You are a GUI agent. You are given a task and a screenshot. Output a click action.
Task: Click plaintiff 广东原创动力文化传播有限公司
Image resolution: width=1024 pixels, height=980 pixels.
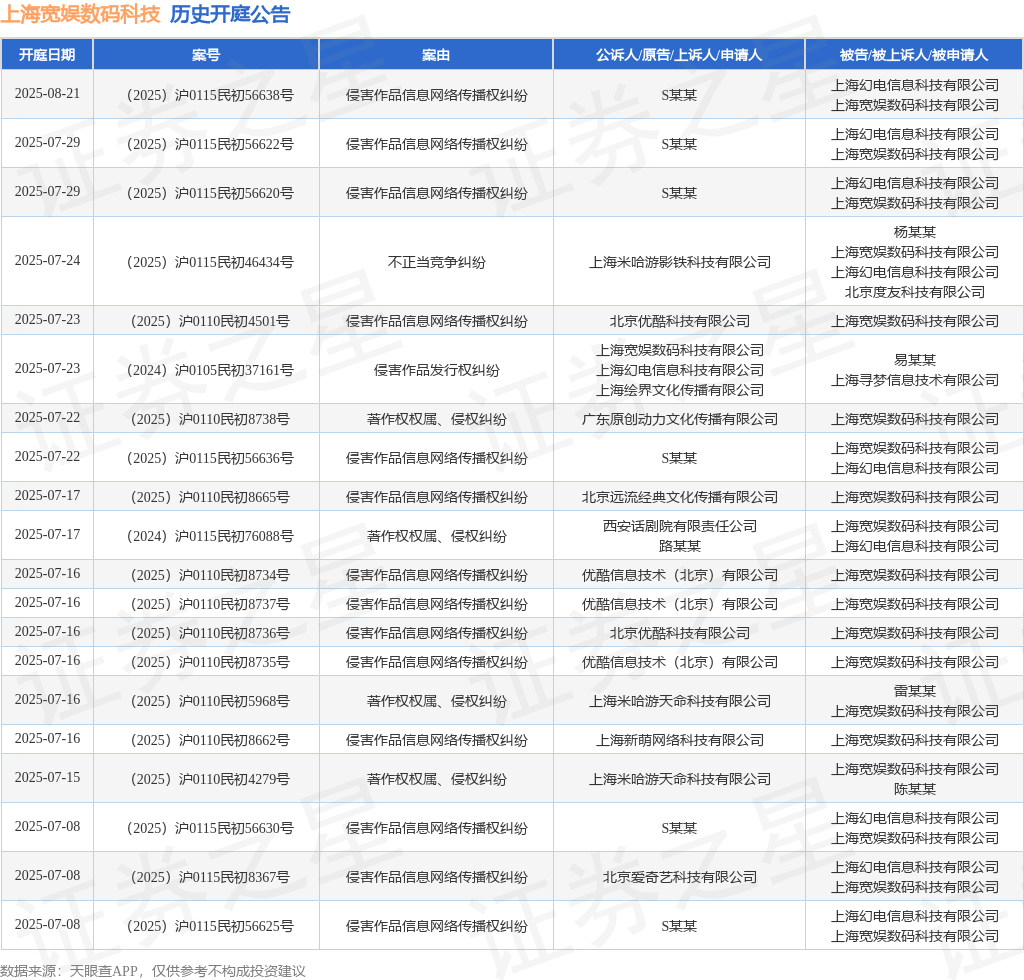click(679, 419)
